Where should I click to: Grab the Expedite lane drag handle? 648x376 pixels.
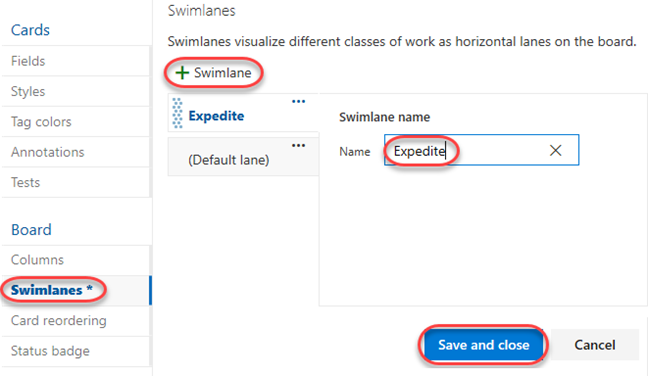(x=177, y=113)
